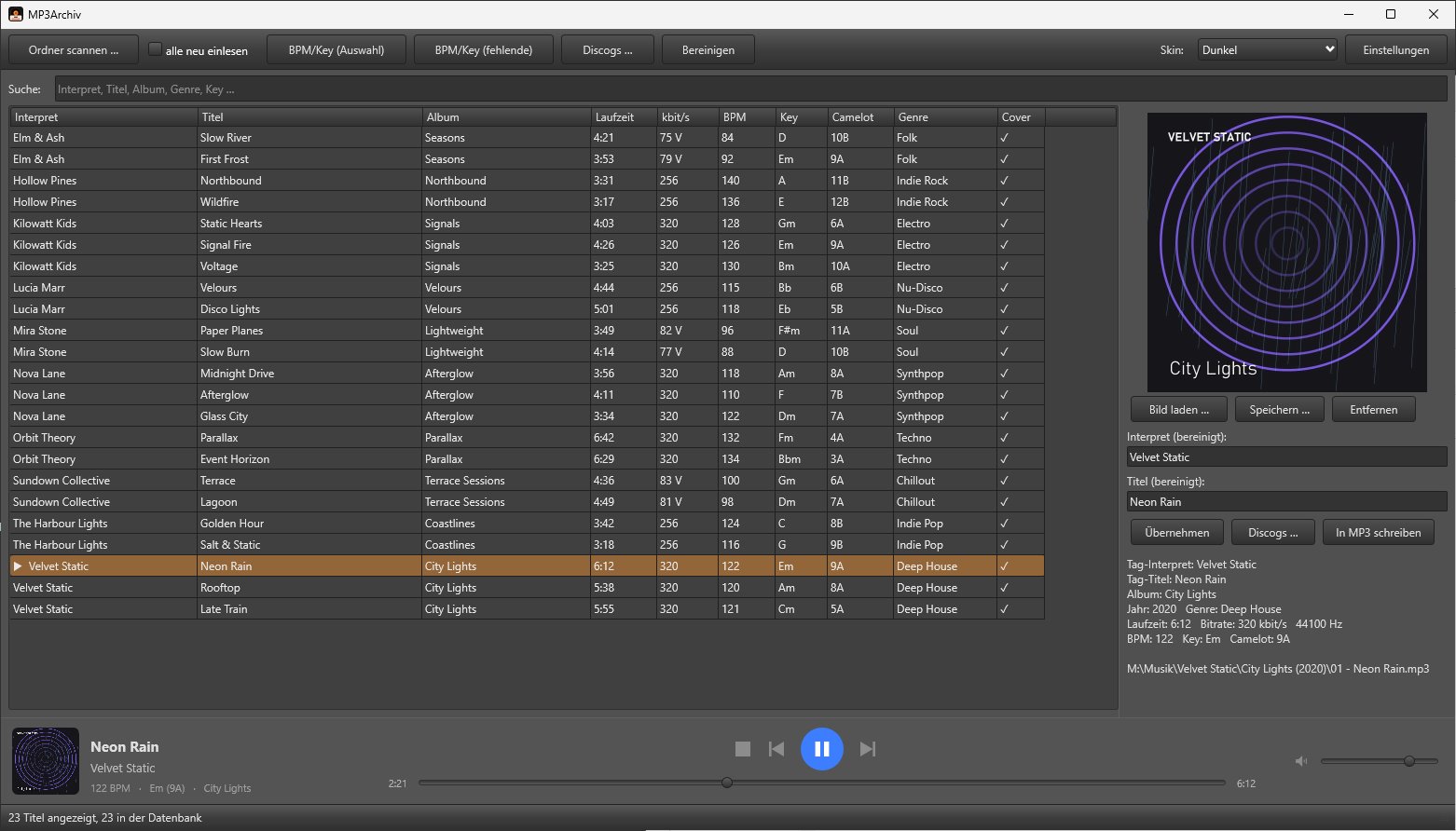This screenshot has height=831, width=1456.
Task: Click the Ordner scannen button
Action: click(74, 50)
